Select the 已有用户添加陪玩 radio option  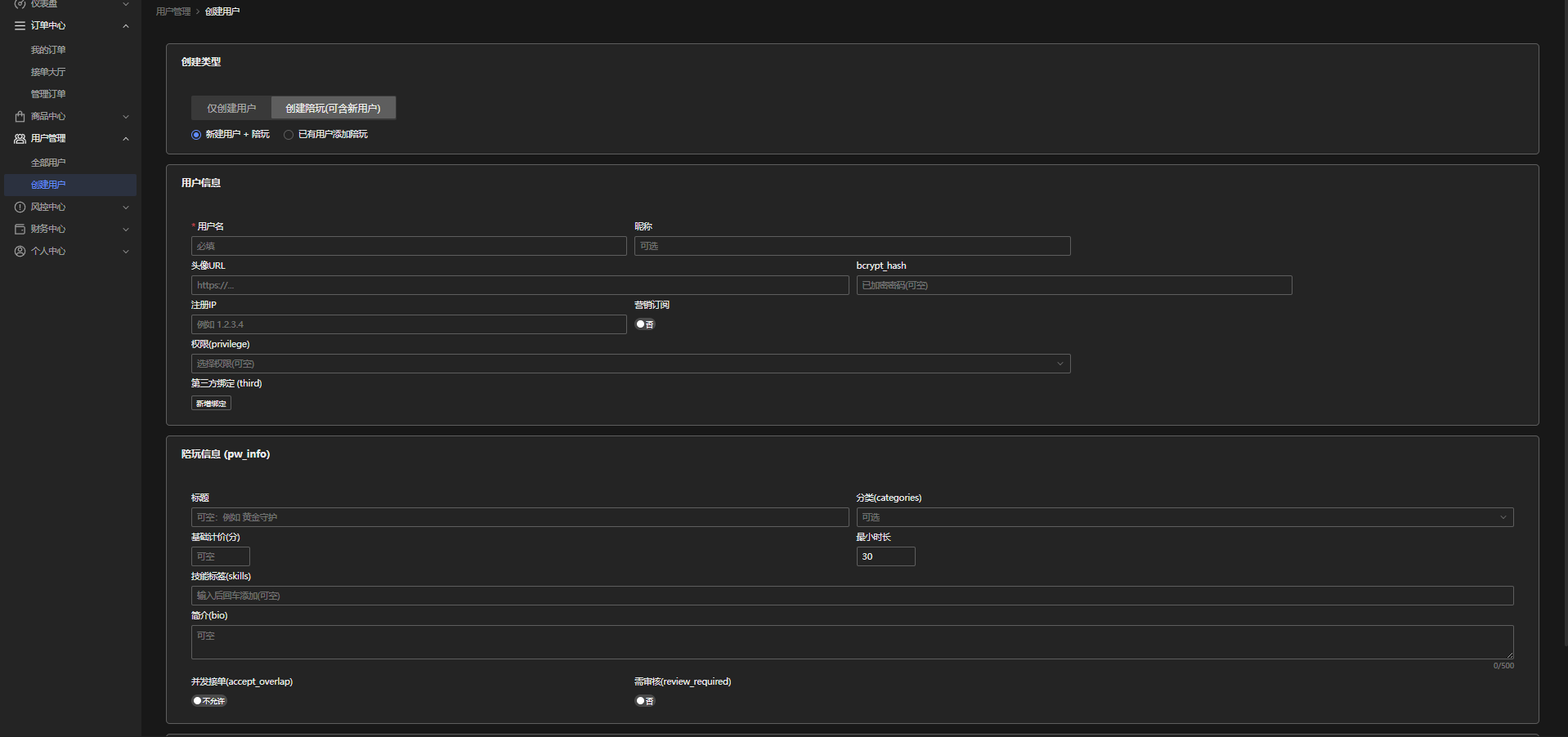(x=289, y=135)
